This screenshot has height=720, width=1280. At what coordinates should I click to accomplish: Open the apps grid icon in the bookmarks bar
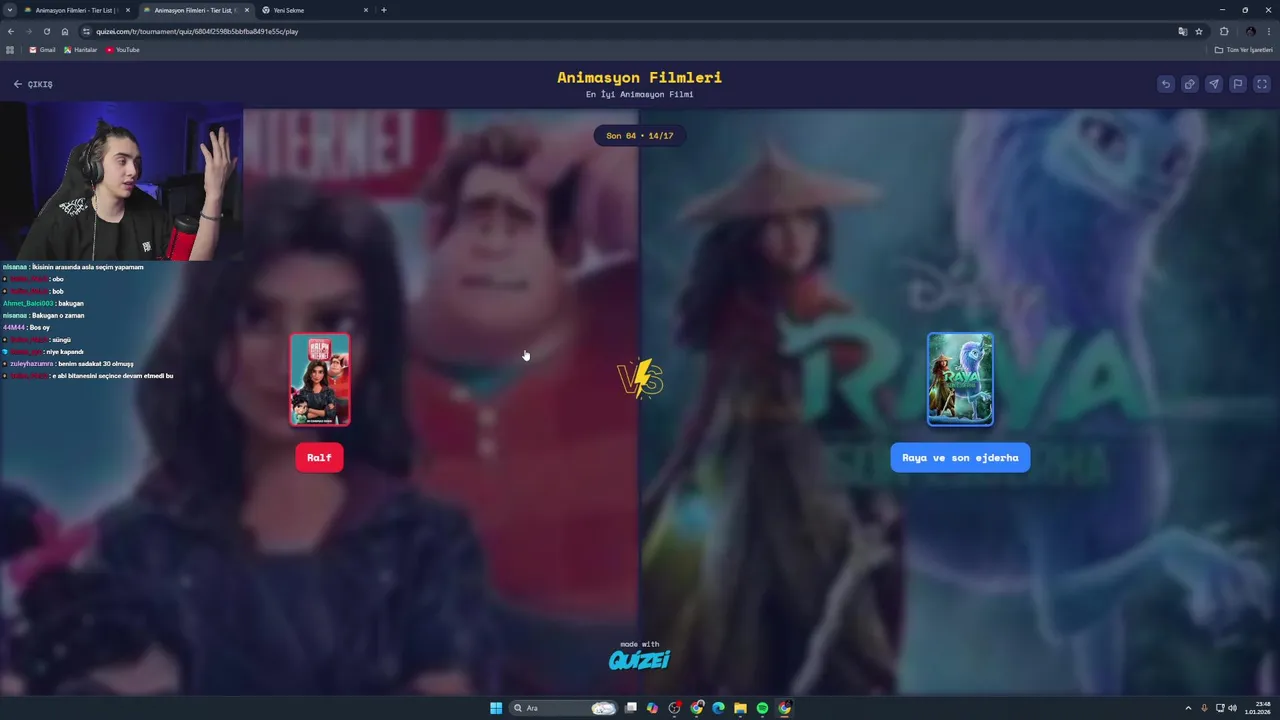click(10, 50)
